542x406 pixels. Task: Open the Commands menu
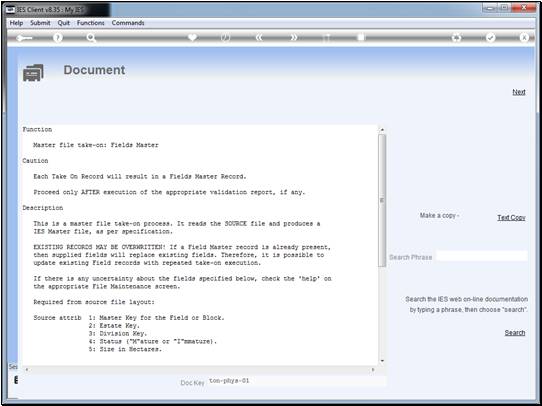(128, 23)
